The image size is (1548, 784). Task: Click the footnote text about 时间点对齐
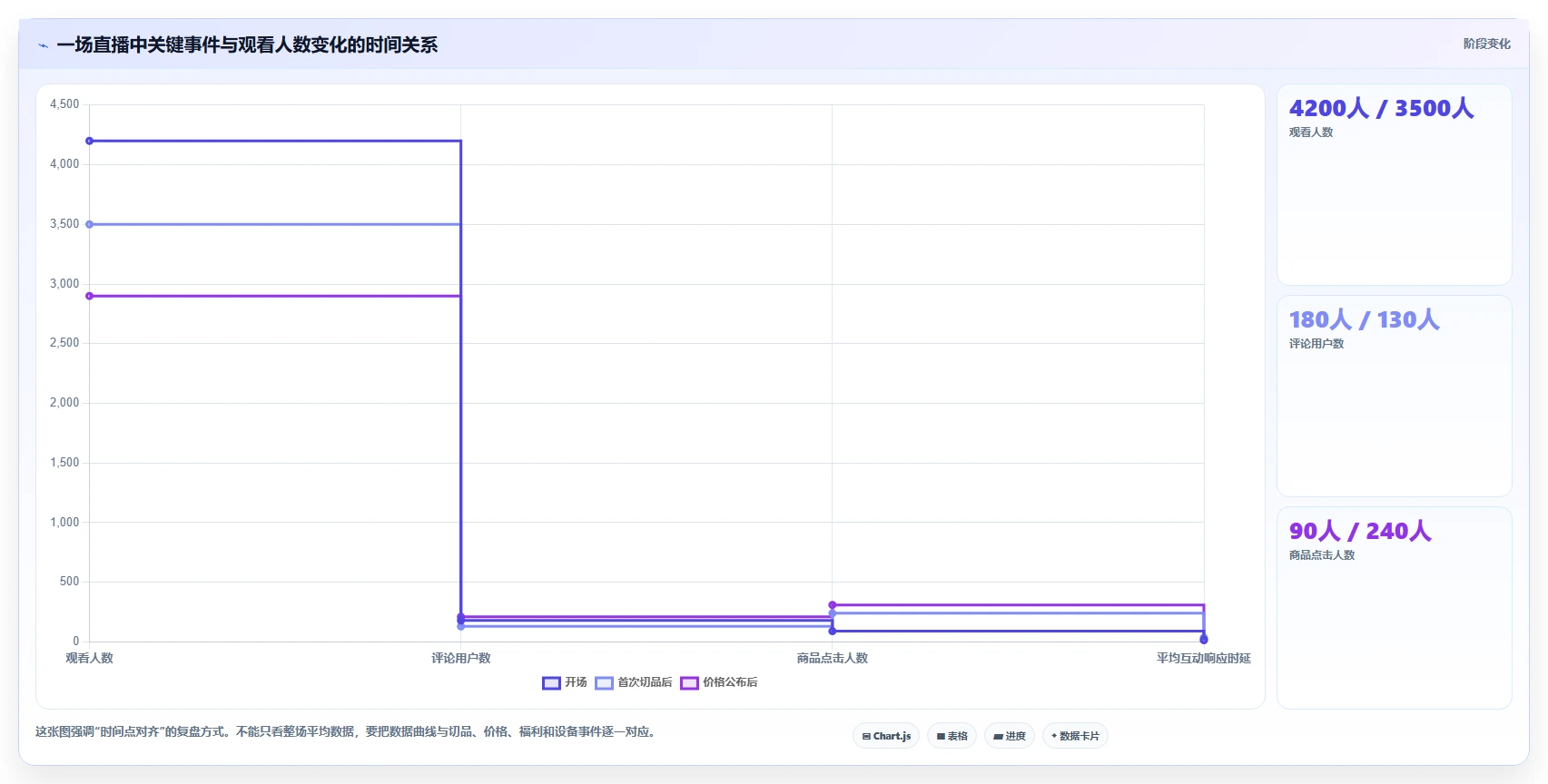coord(346,731)
